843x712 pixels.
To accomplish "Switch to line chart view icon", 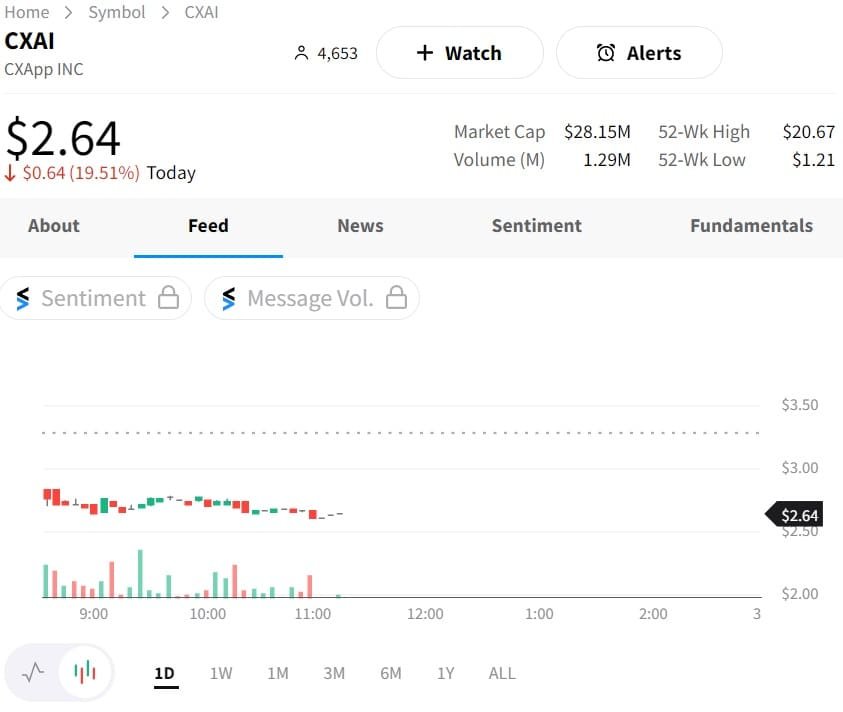I will point(34,672).
